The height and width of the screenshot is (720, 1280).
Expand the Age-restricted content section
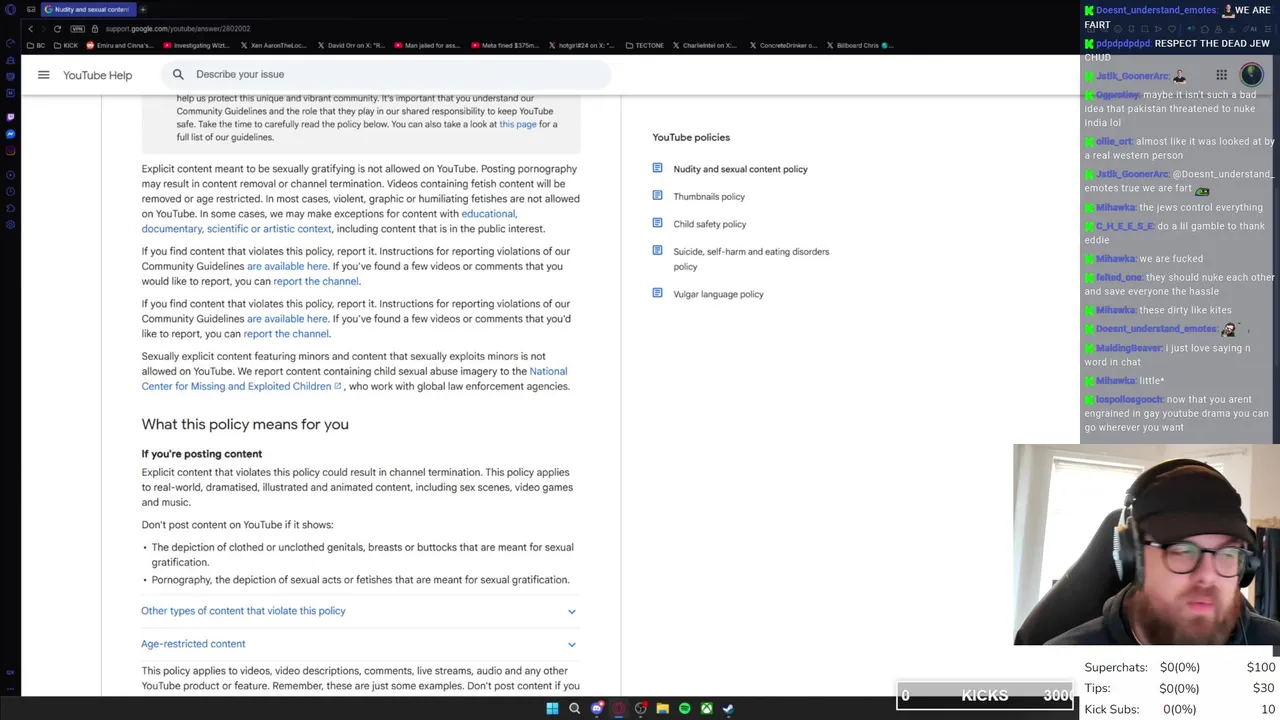click(358, 644)
